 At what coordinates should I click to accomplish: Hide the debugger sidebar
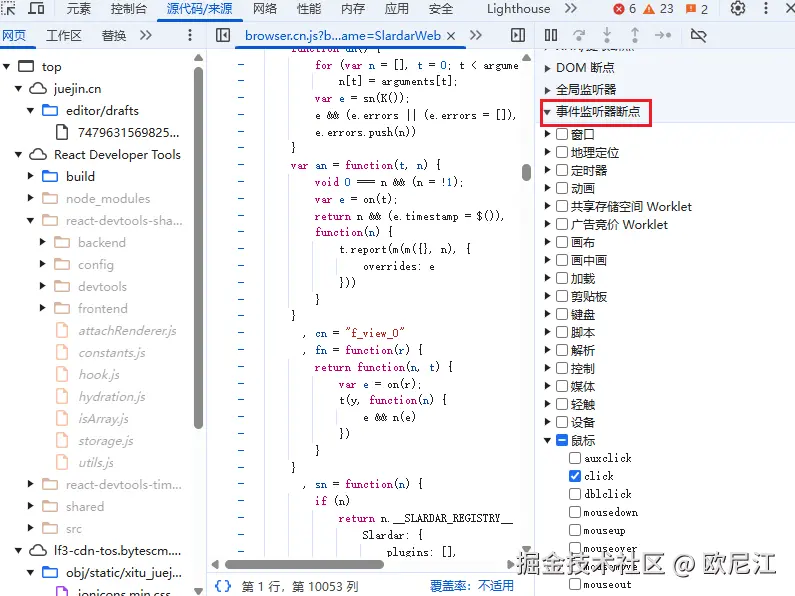[518, 35]
